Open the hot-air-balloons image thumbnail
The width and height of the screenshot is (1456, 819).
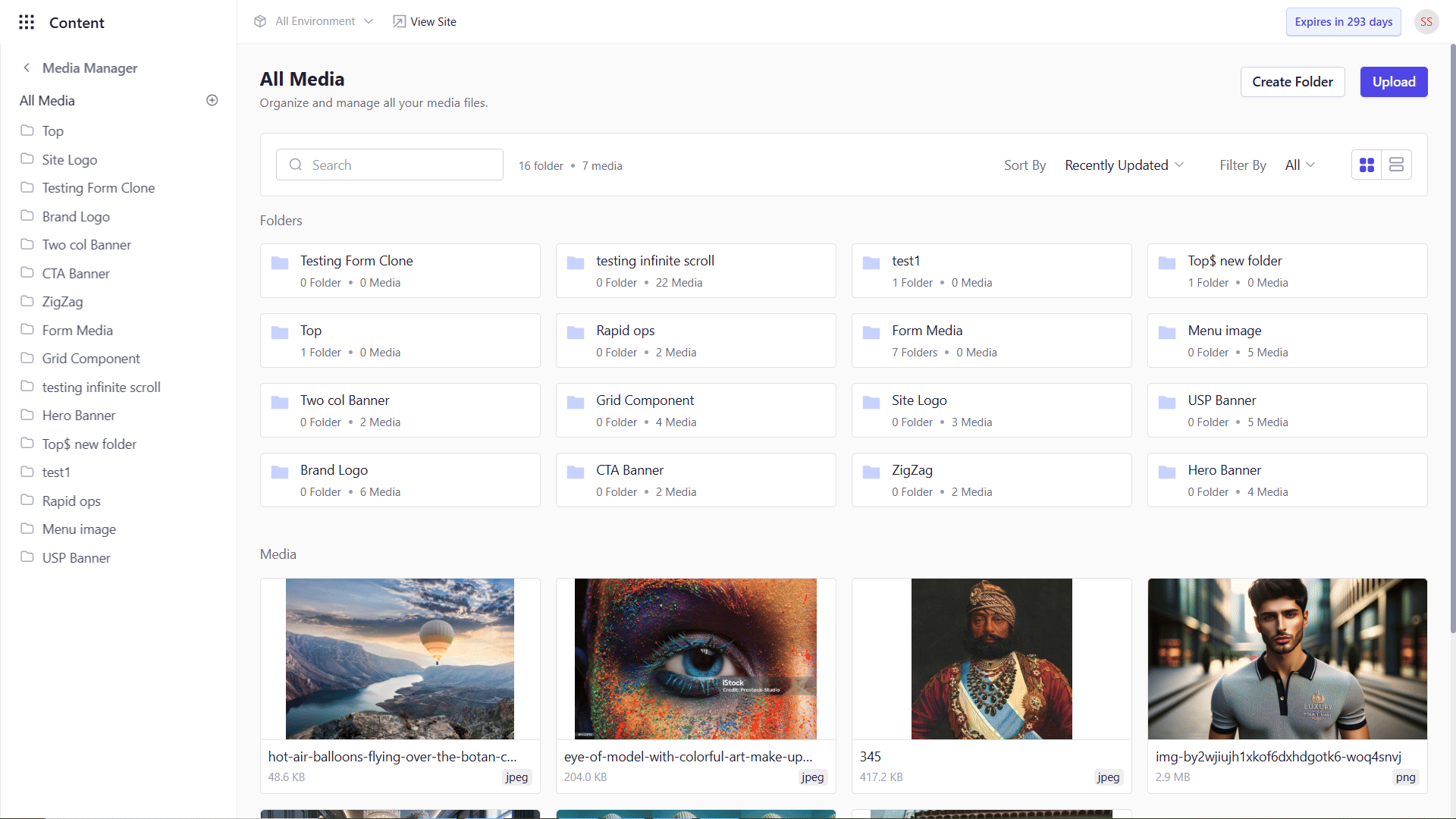(x=400, y=658)
